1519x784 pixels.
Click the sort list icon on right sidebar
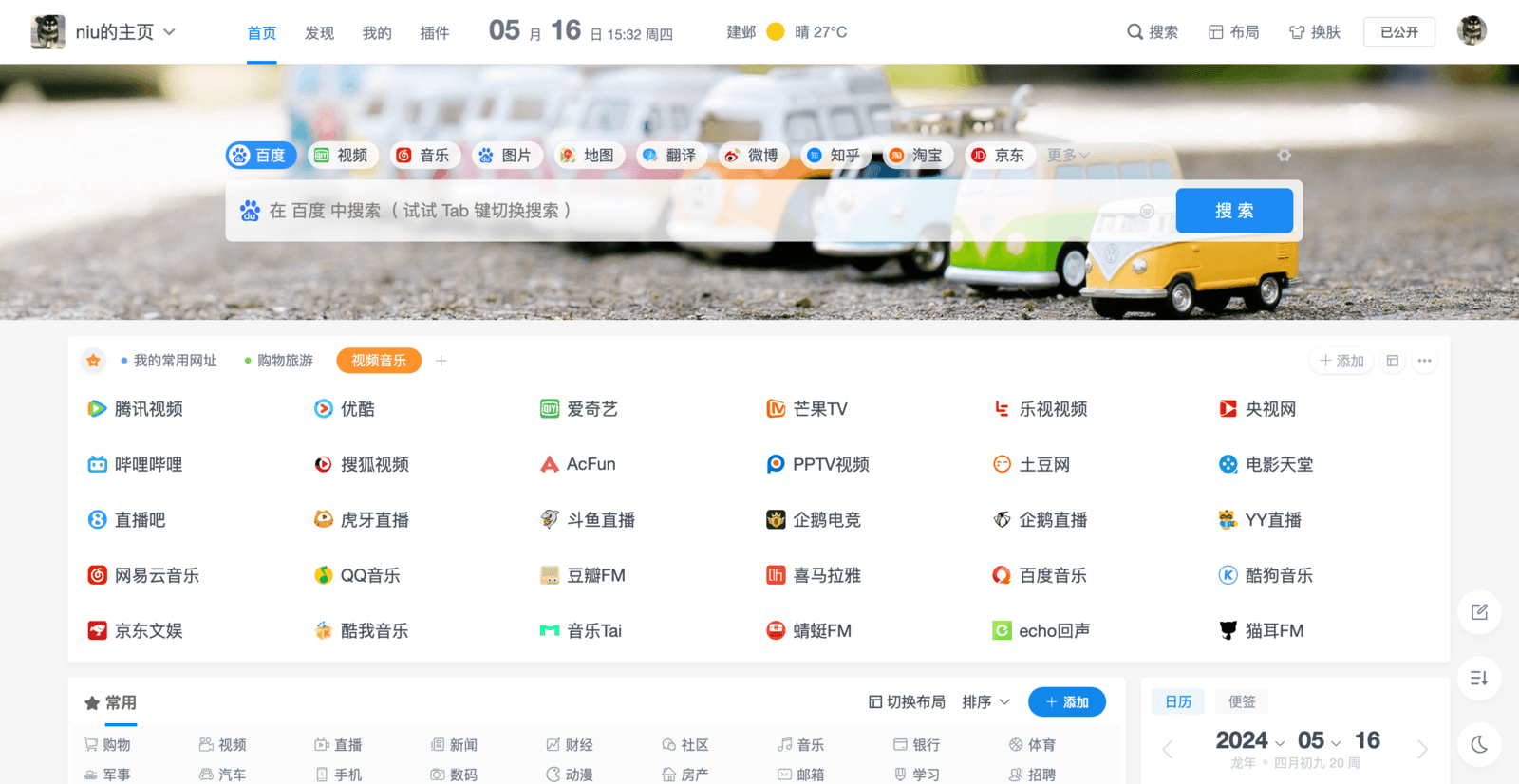pos(1479,678)
